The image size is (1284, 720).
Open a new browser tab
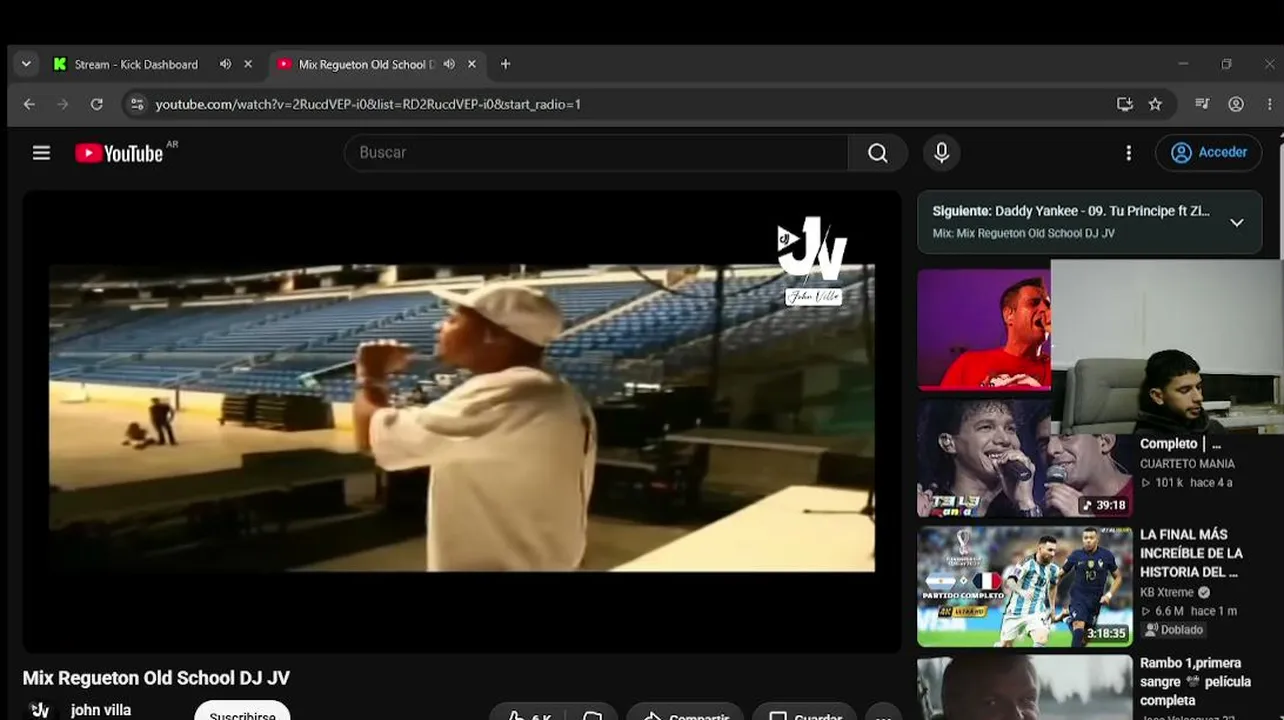click(x=505, y=64)
